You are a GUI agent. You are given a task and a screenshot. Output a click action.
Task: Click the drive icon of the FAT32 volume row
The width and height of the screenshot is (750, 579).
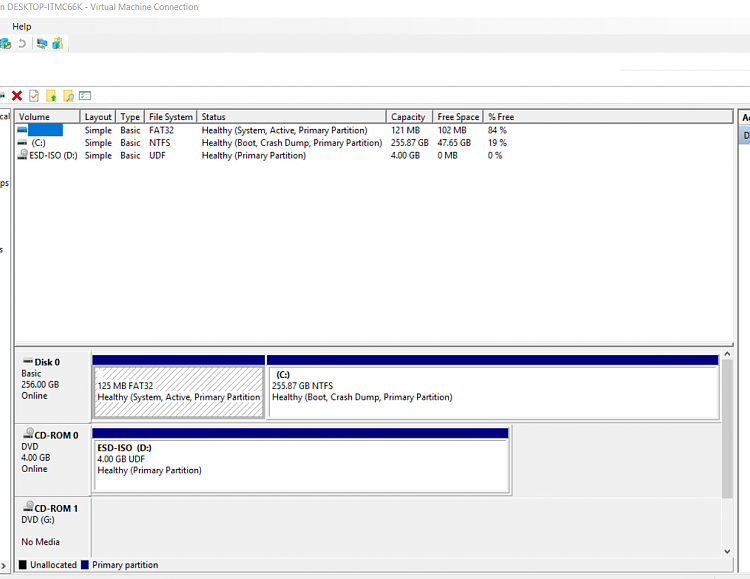point(22,130)
